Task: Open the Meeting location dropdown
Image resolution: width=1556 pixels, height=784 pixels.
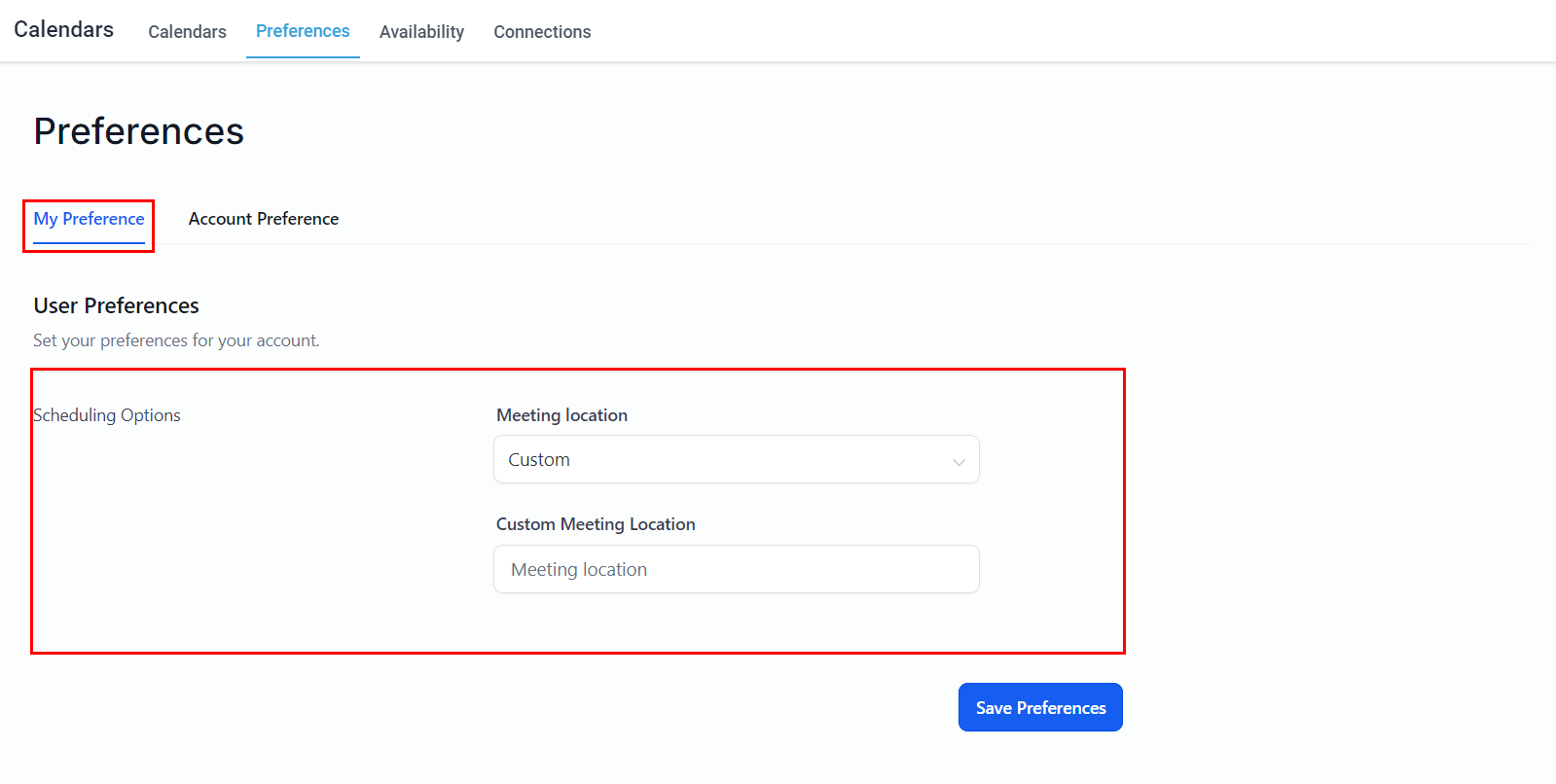Action: (x=736, y=459)
